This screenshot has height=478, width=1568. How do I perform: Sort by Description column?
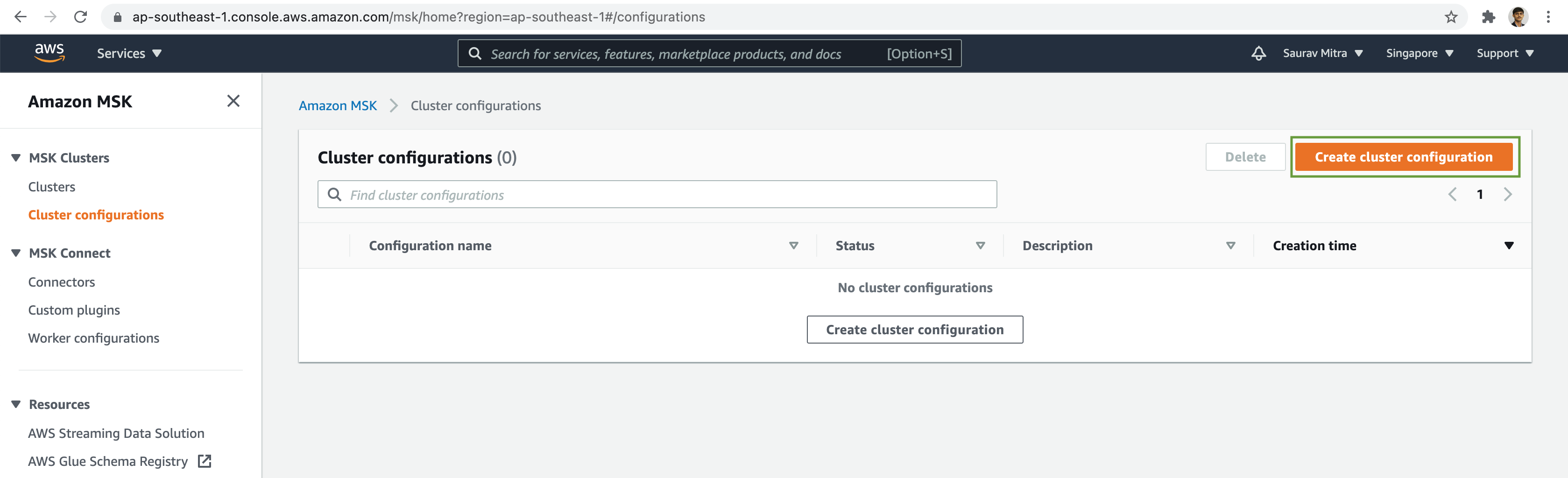click(x=1231, y=246)
